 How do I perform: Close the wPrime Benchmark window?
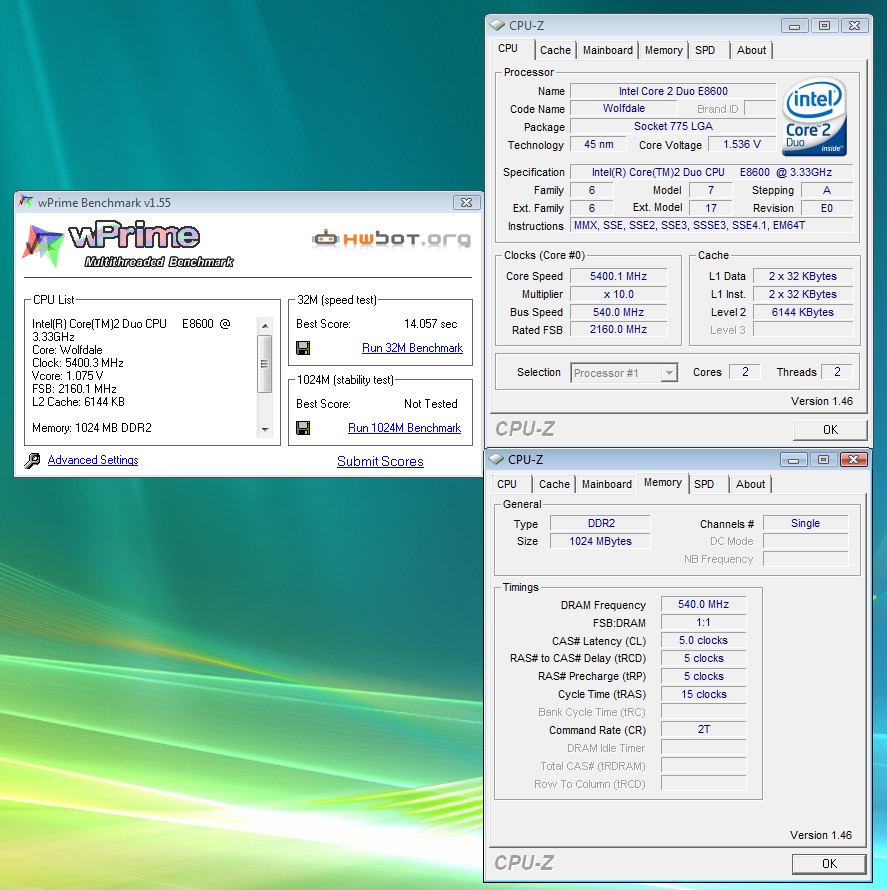point(466,203)
